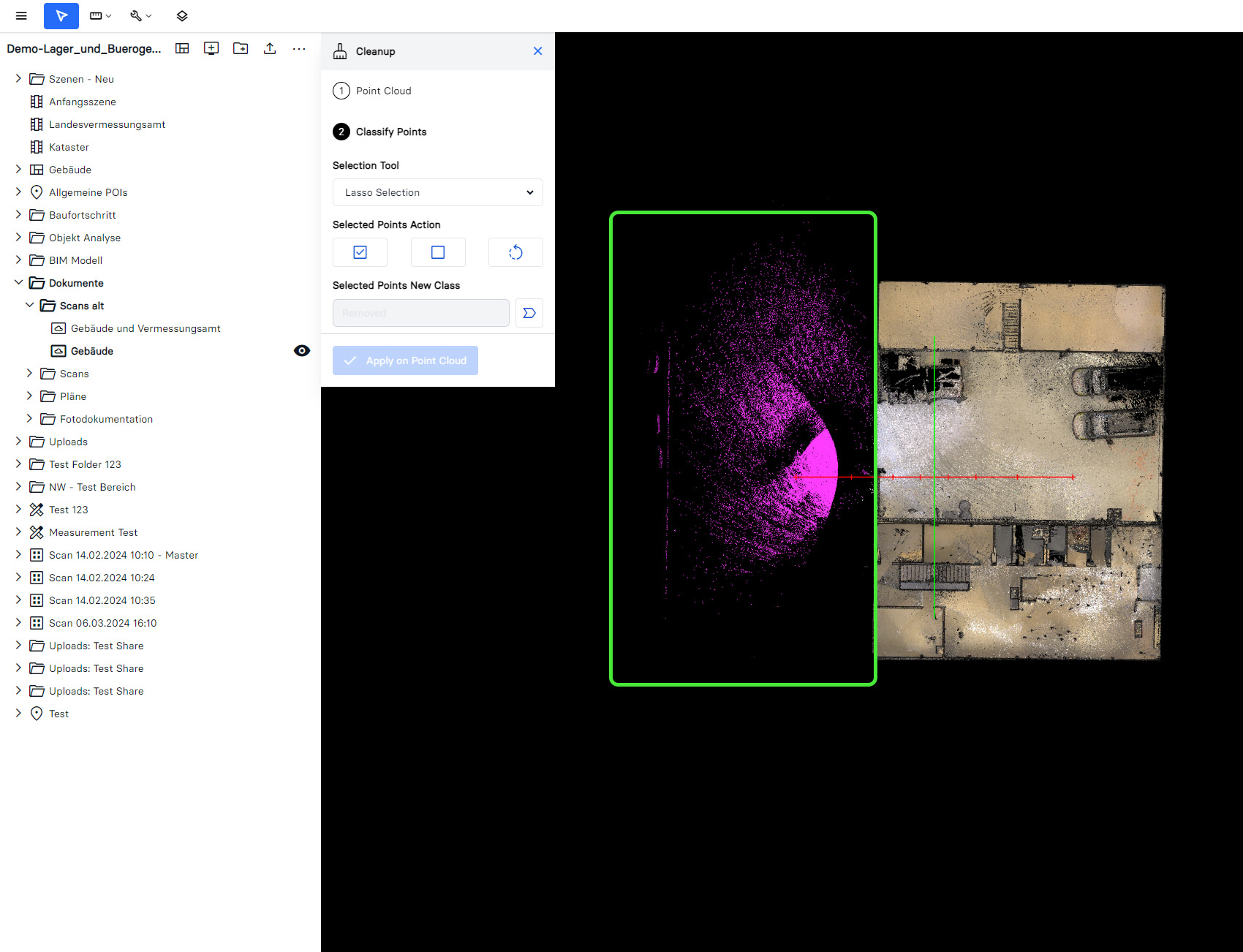Close the Cleanup panel

tap(537, 51)
